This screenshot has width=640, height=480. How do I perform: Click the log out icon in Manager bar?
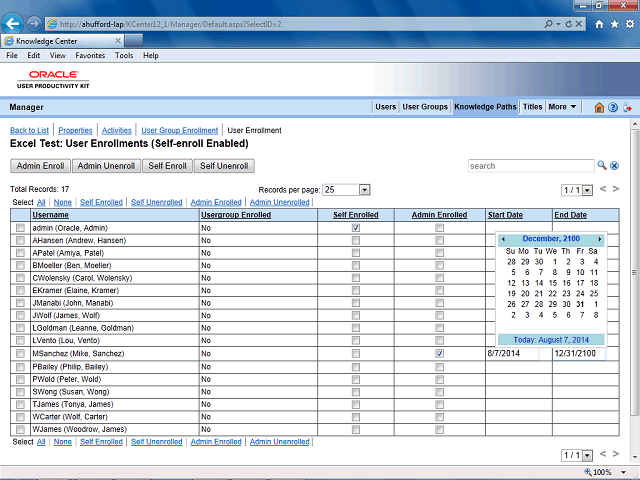click(x=627, y=107)
